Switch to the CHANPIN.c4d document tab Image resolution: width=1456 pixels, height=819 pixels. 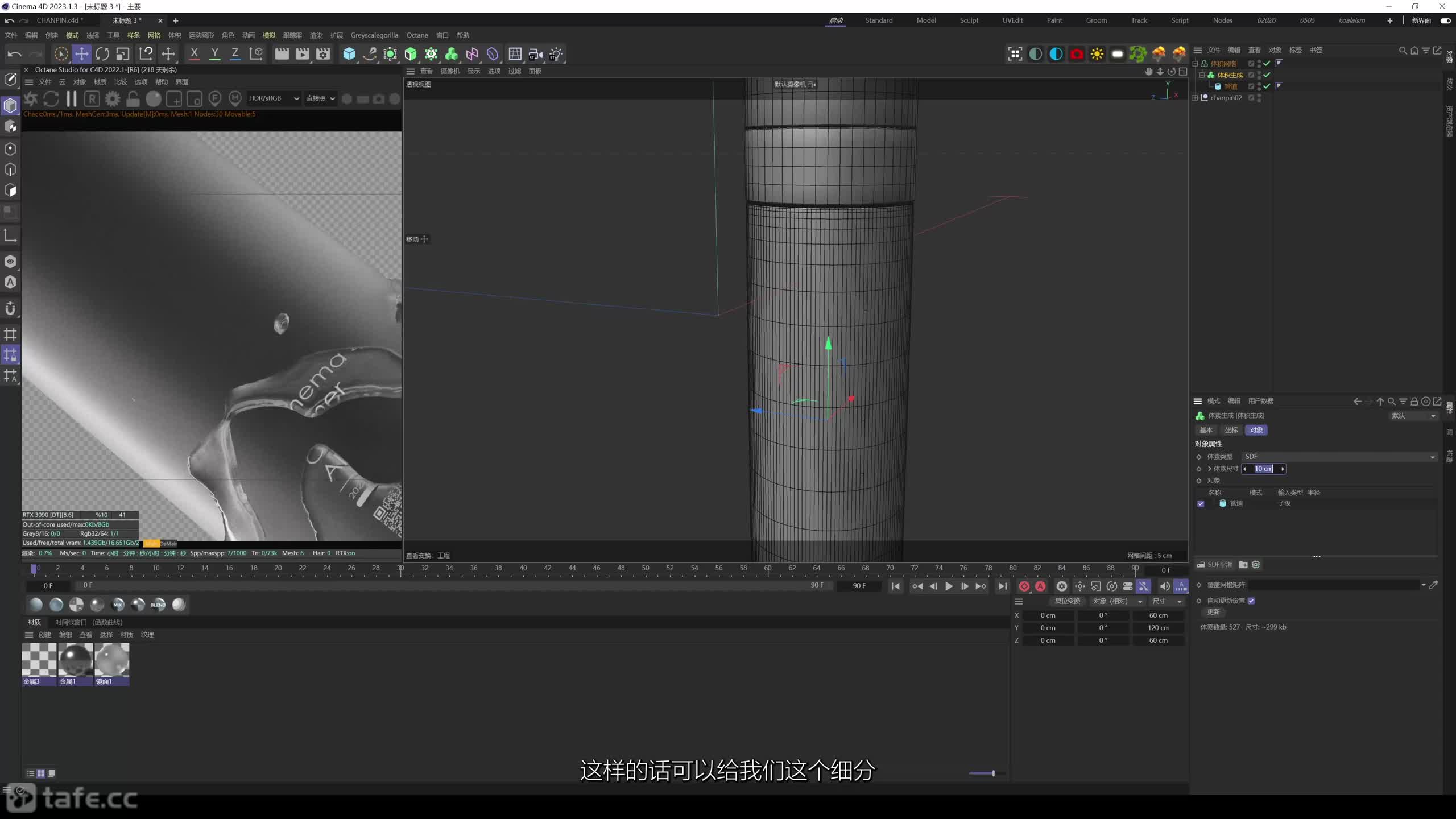pyautogui.click(x=60, y=20)
